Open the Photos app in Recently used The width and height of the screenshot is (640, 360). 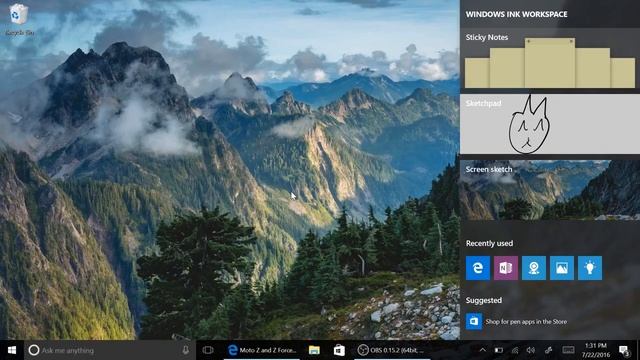562,268
